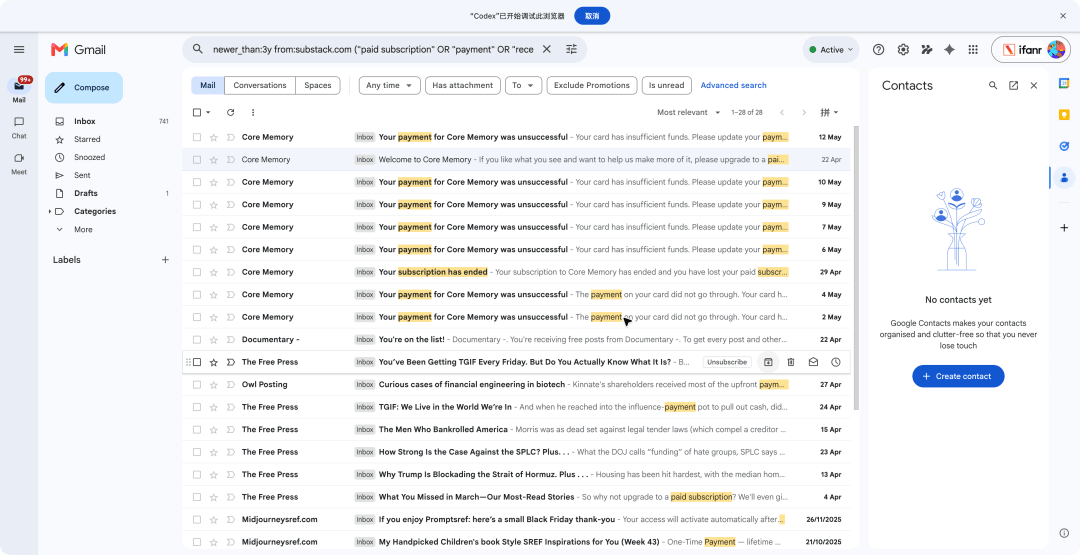Switch to the Conversations tab
1080x555 pixels.
(x=260, y=85)
